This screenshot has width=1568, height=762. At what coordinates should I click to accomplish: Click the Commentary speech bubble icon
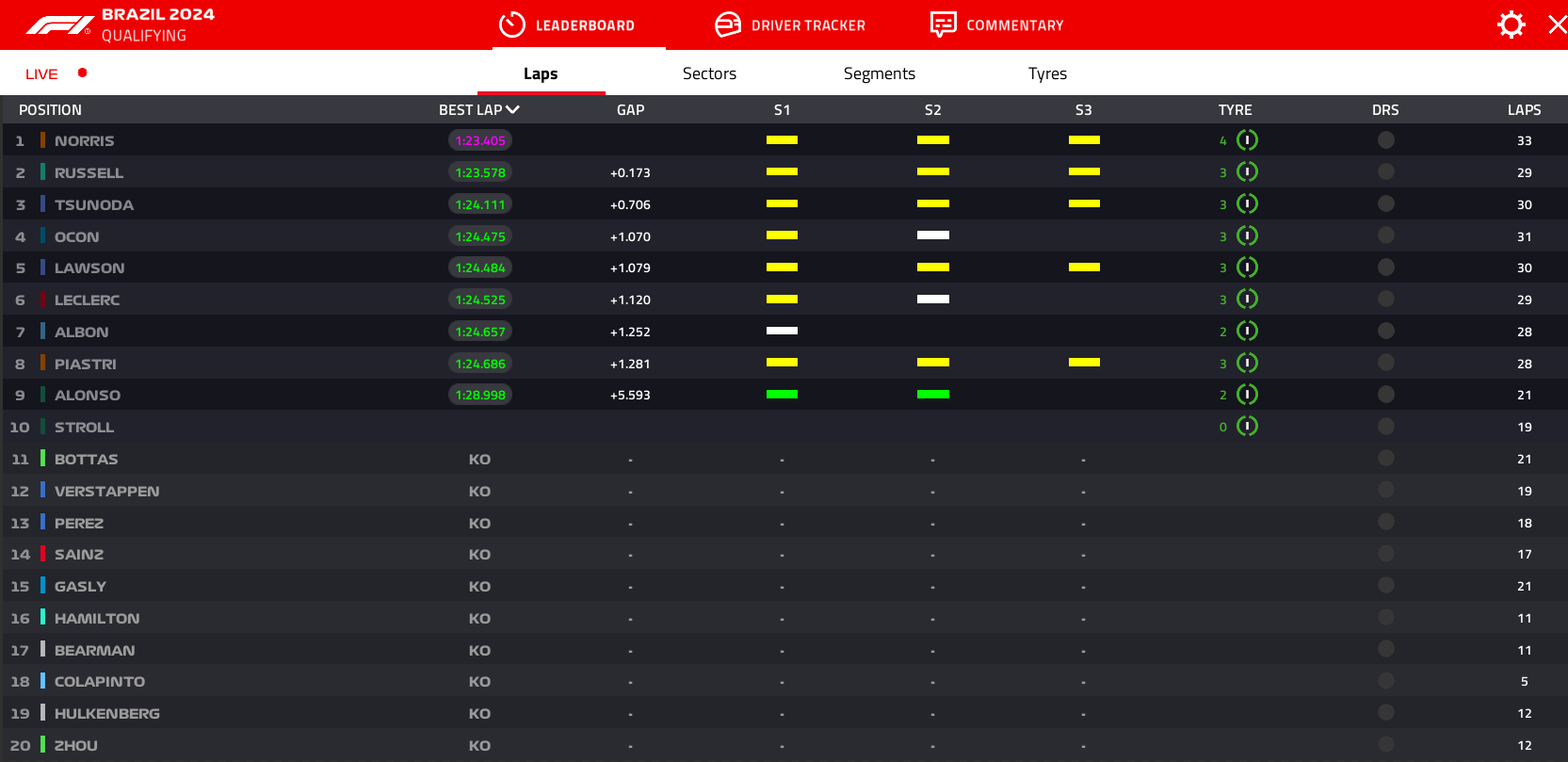pyautogui.click(x=943, y=24)
